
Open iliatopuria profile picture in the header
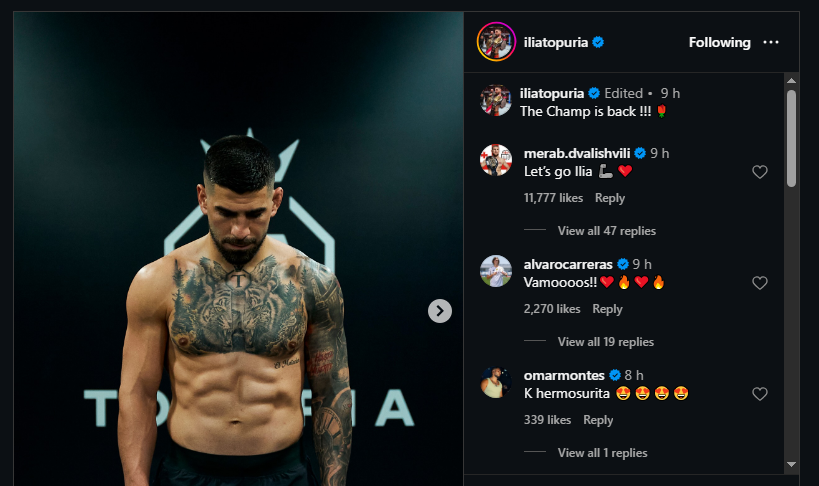tap(496, 42)
